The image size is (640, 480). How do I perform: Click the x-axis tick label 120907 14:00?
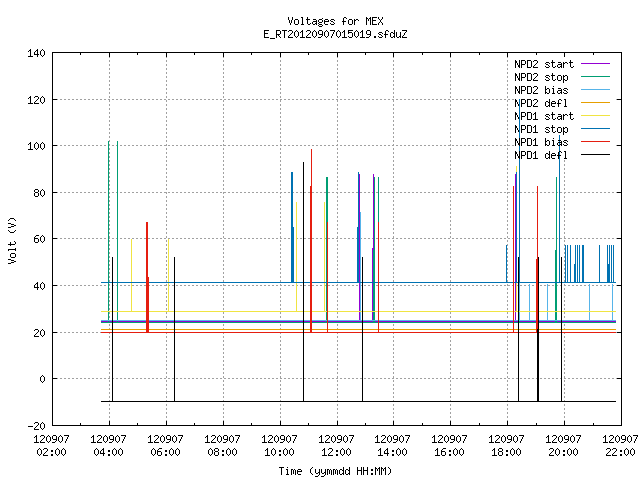393,446
